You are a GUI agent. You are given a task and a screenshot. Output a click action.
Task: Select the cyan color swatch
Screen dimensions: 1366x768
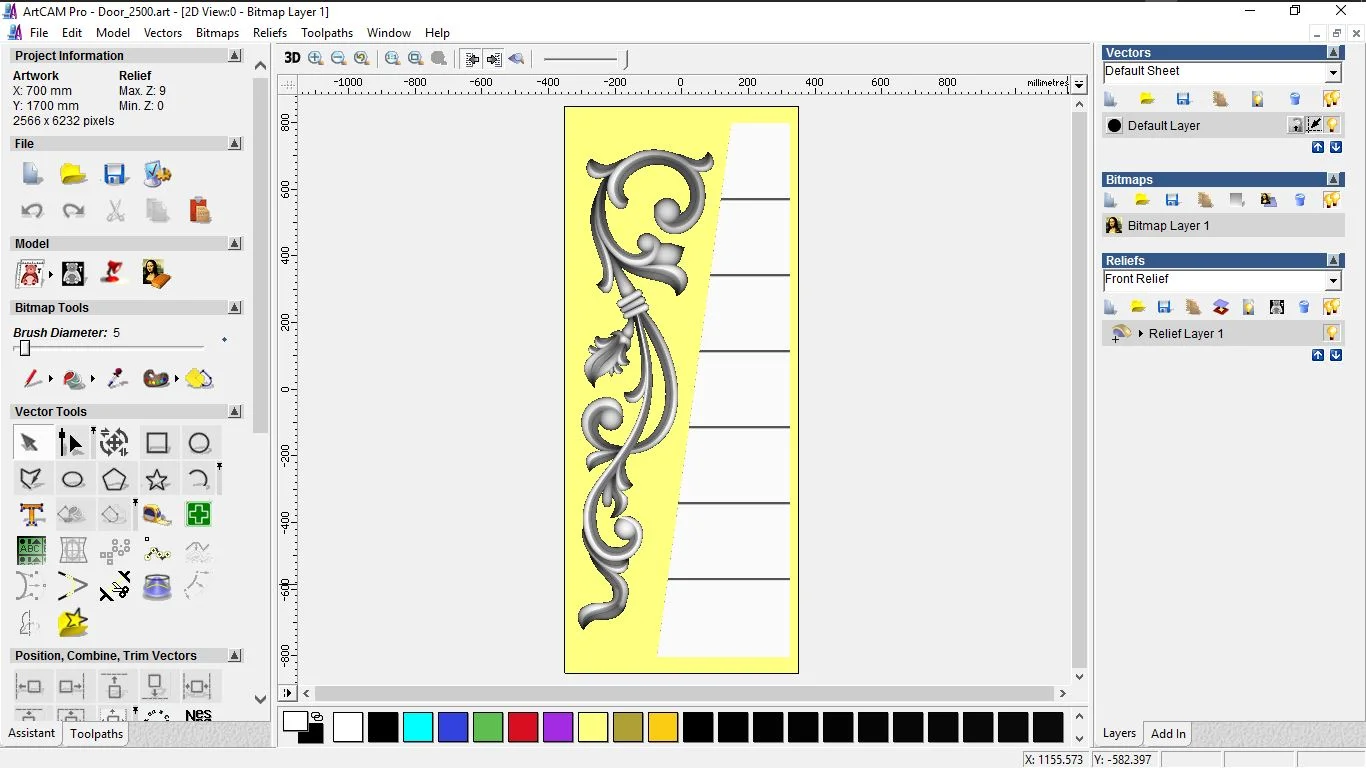tap(418, 727)
